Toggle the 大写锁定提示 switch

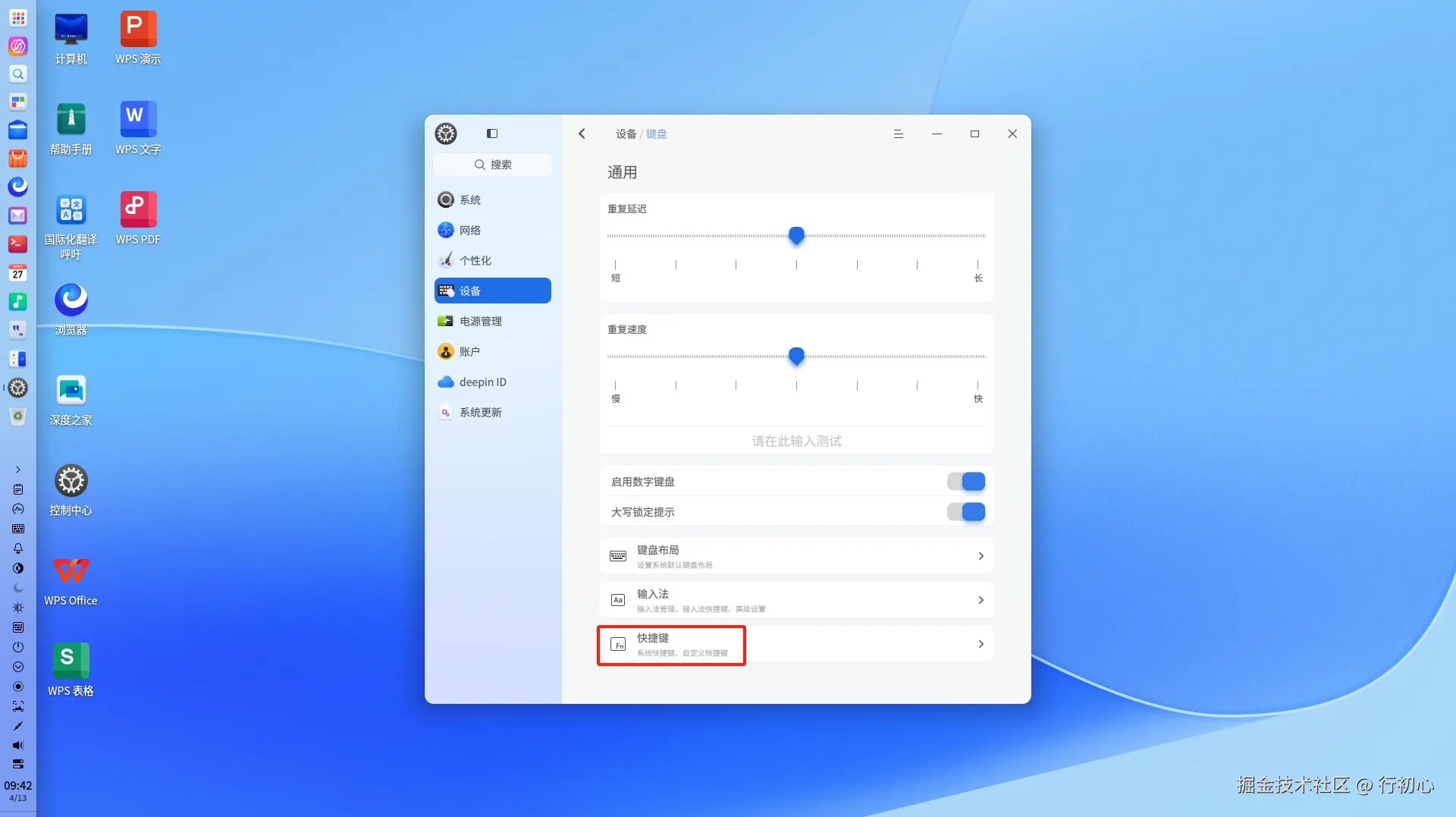(966, 512)
